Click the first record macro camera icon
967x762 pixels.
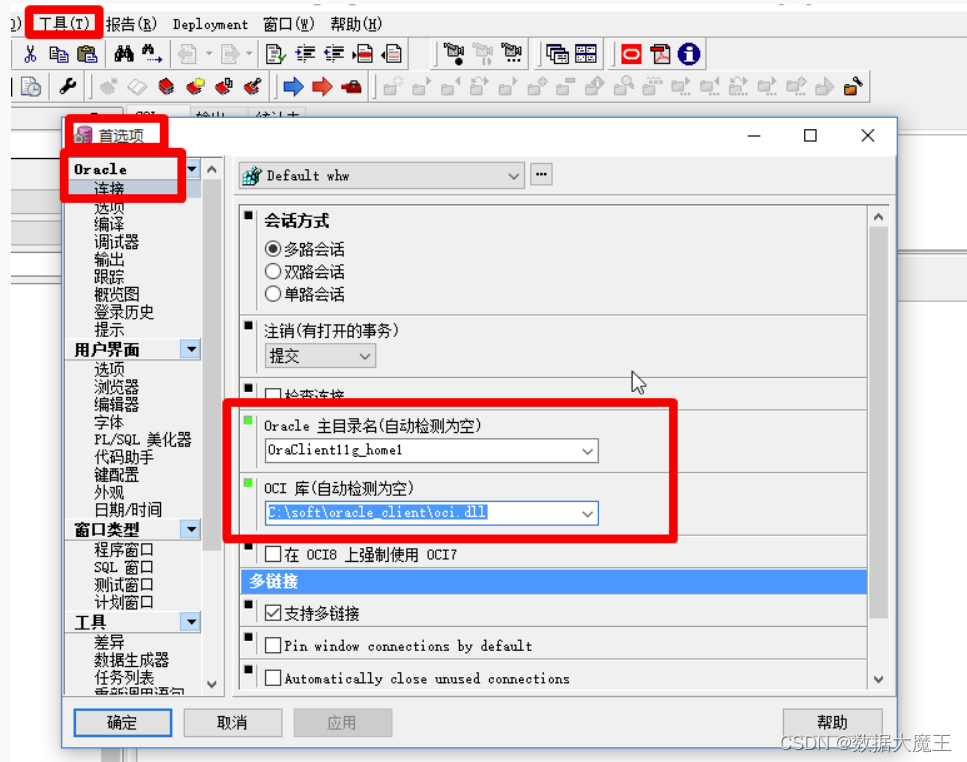point(453,54)
